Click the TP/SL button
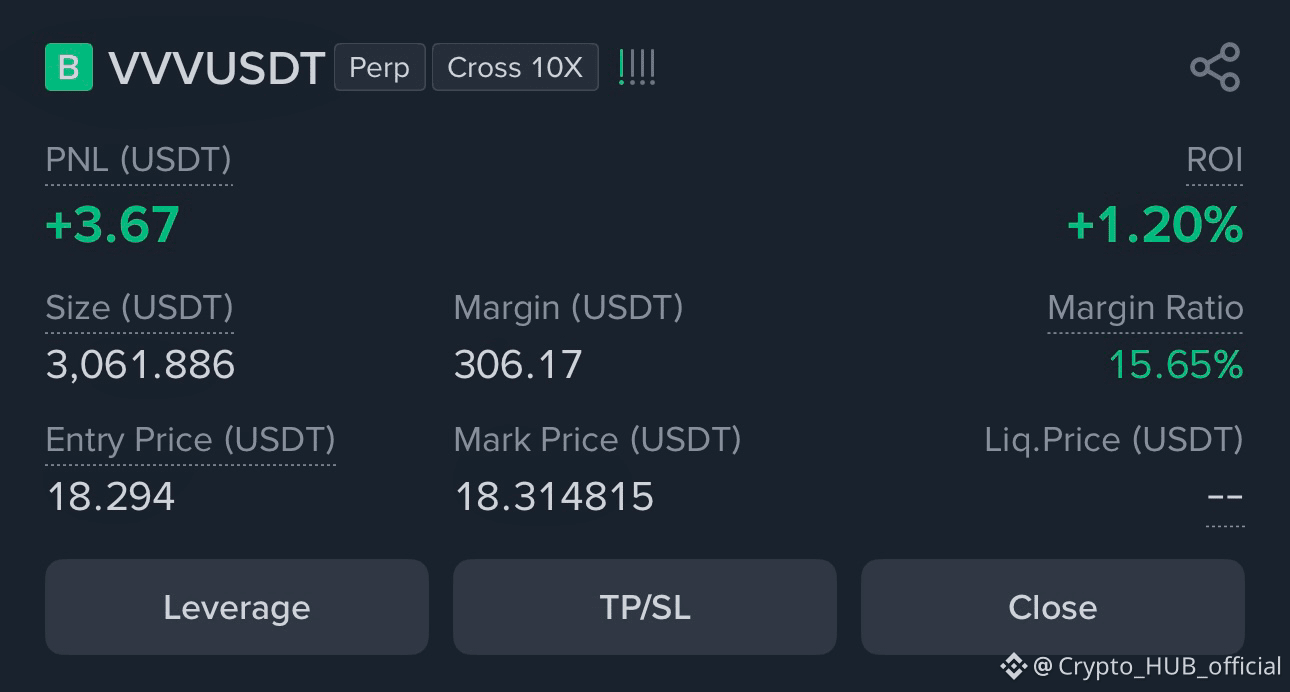 point(645,607)
